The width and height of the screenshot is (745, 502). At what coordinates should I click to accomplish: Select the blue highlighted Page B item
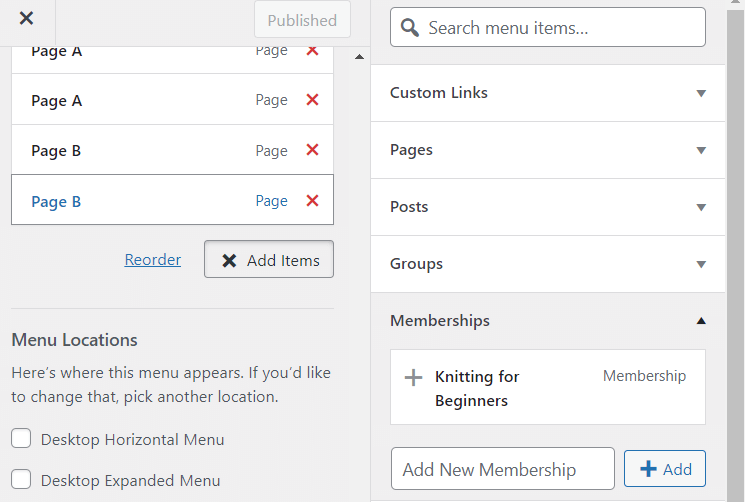coord(172,199)
